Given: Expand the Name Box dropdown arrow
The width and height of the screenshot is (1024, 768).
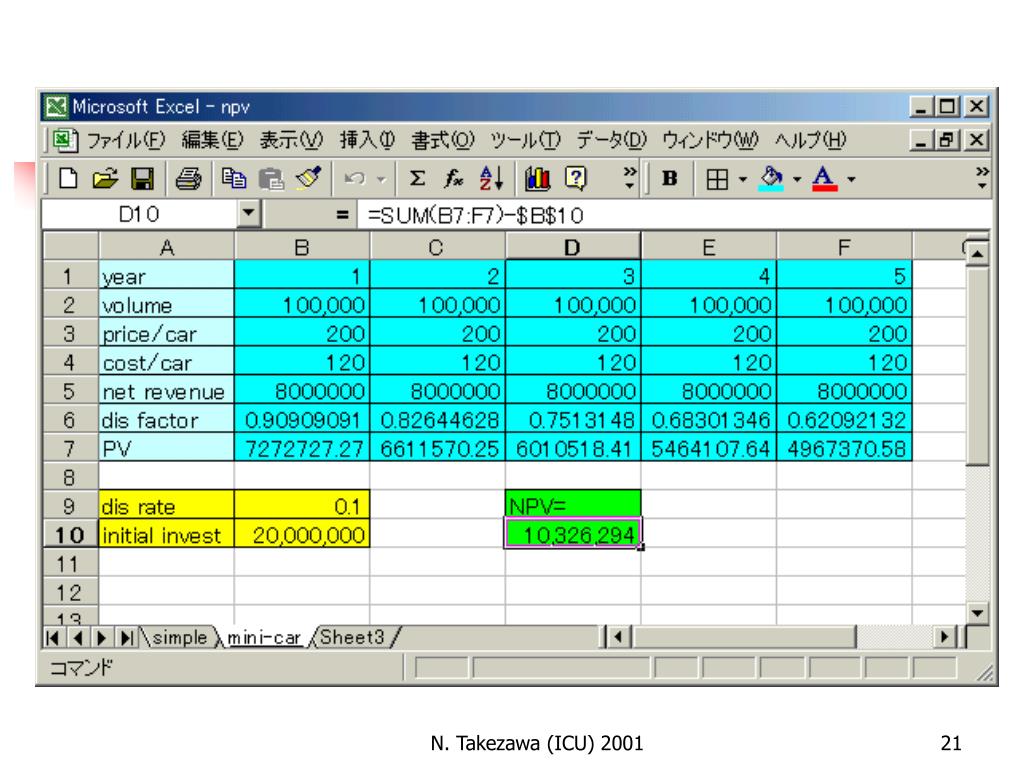Looking at the screenshot, I should point(249,214).
